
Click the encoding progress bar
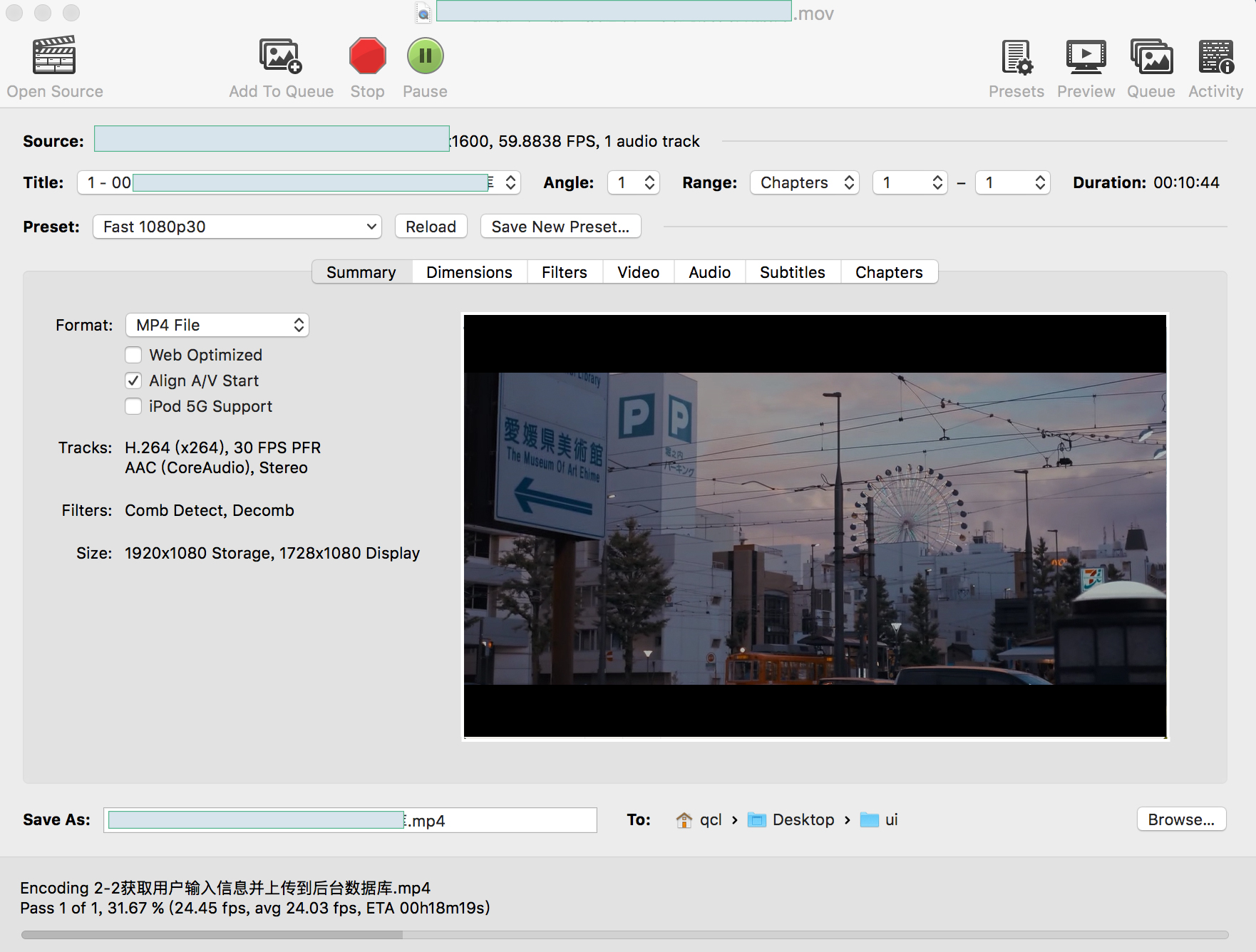[x=624, y=934]
